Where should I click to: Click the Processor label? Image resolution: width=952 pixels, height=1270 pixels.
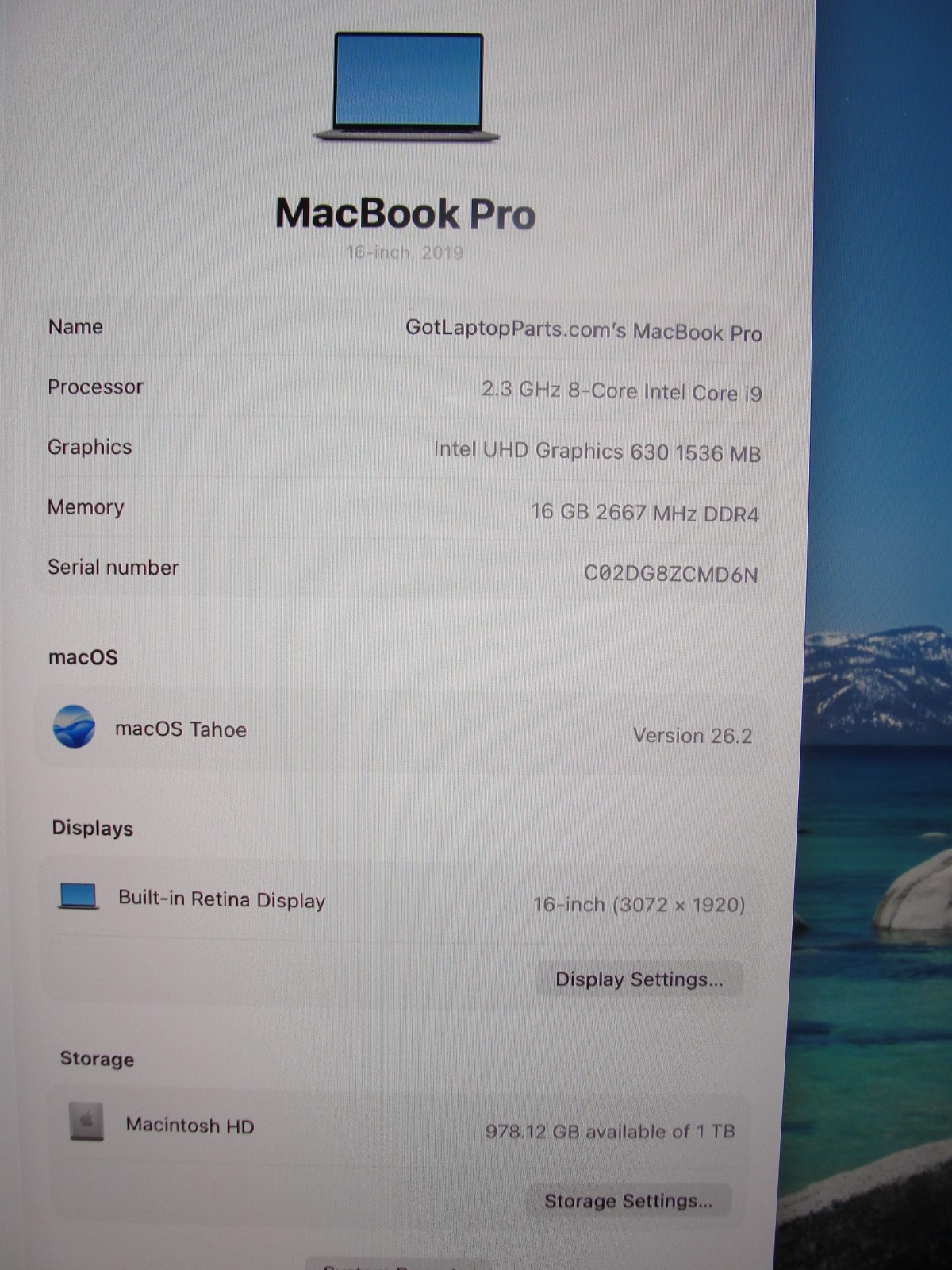pos(95,387)
